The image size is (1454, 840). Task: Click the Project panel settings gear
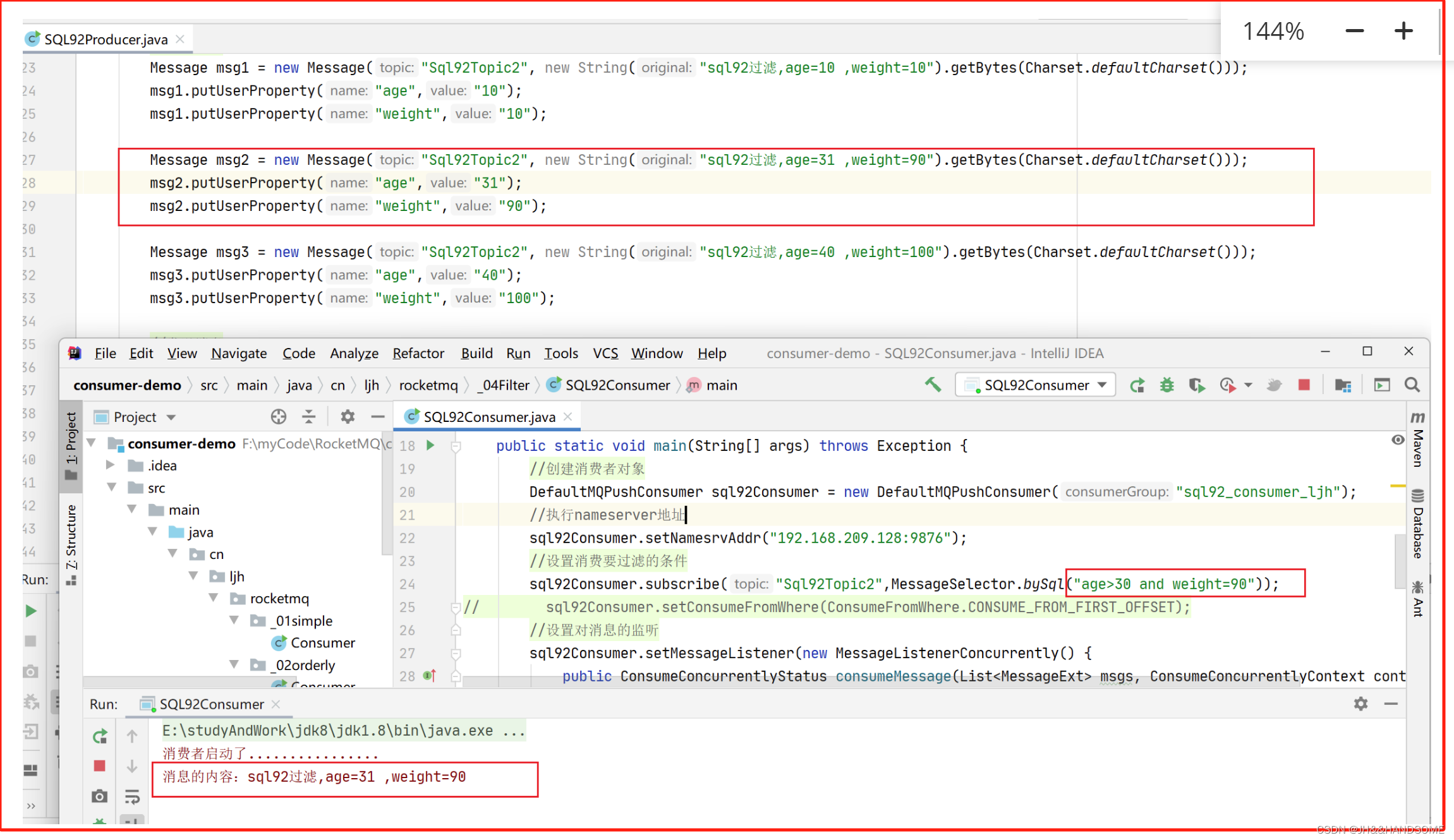click(x=347, y=416)
